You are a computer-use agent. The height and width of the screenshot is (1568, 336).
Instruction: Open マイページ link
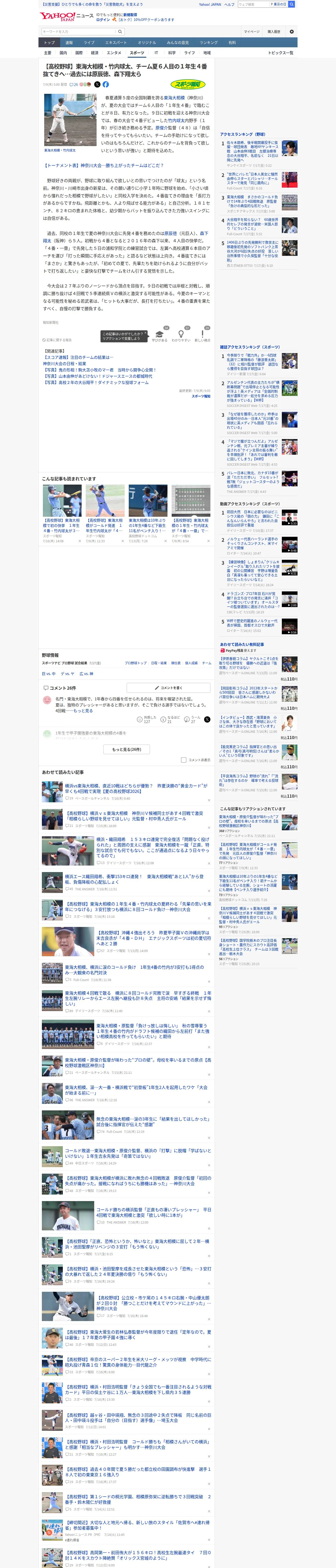tap(252, 32)
